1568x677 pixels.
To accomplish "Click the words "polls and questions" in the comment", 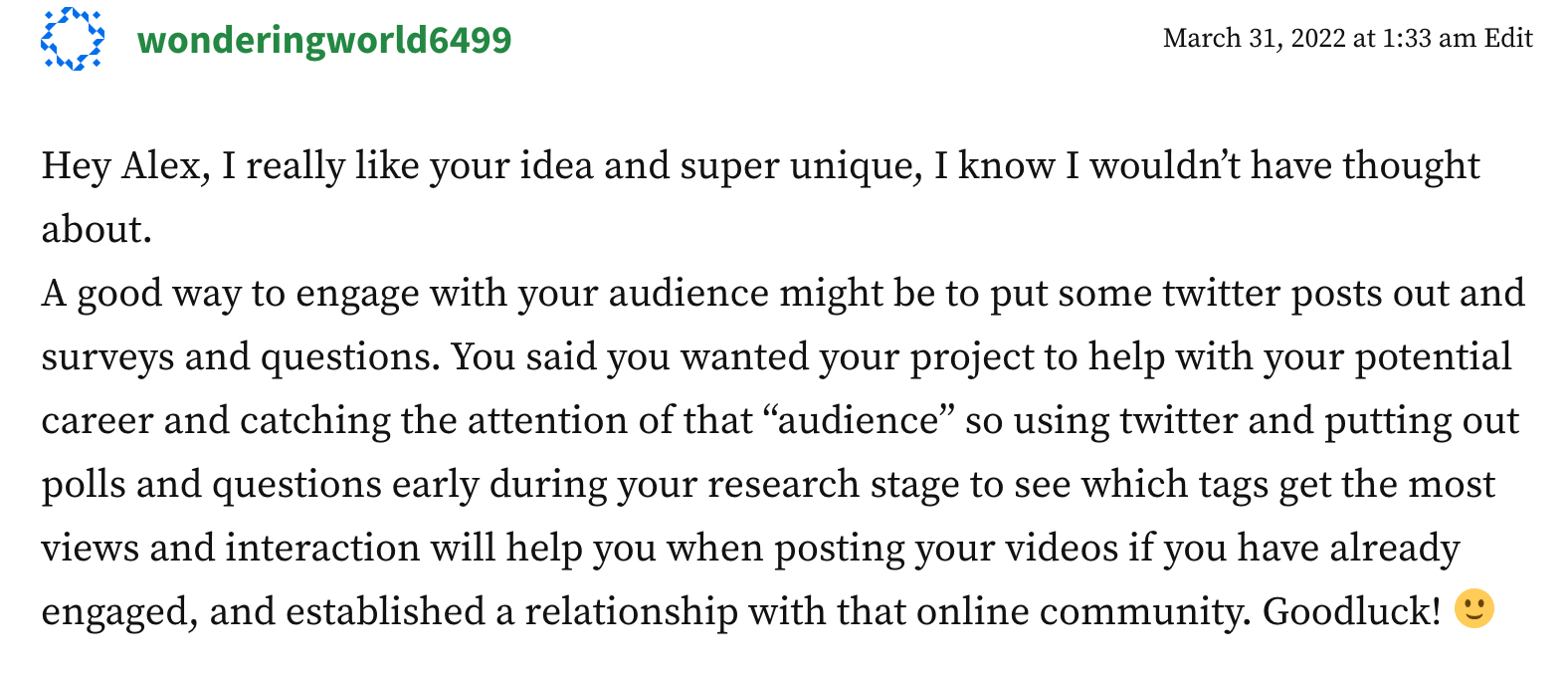I will [x=211, y=485].
